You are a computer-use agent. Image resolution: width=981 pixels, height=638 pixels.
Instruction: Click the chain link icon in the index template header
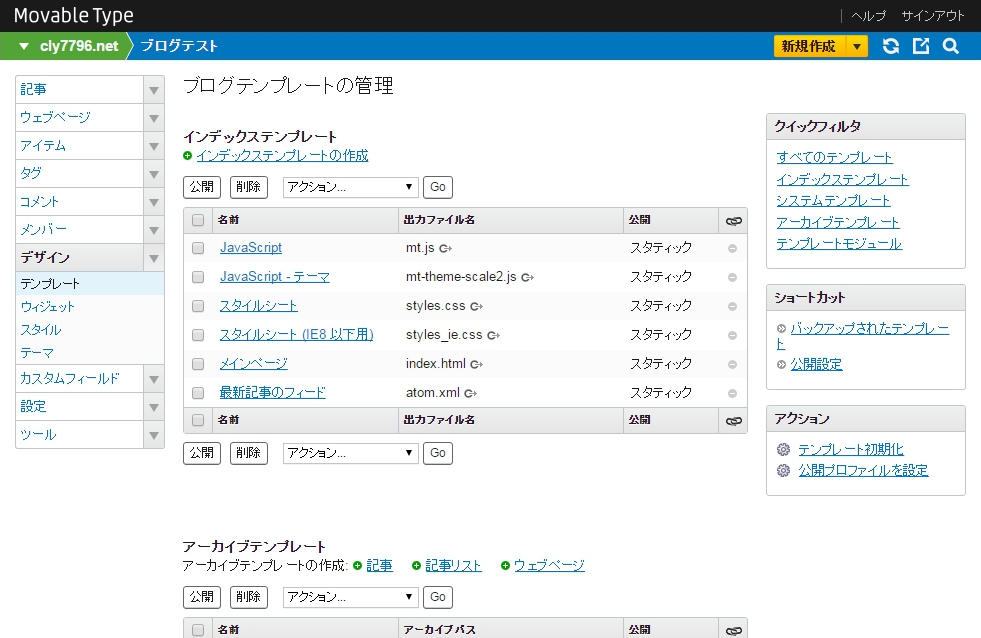click(733, 219)
